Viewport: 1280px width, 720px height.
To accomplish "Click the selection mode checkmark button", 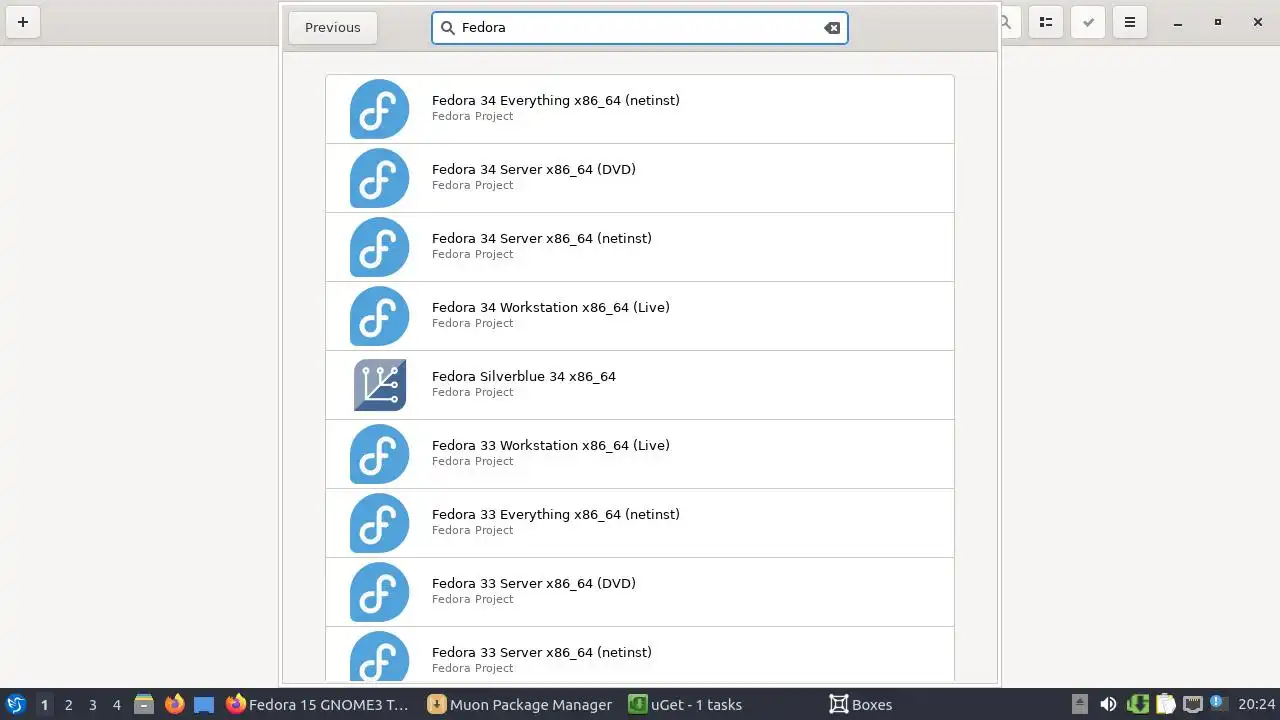I will click(x=1088, y=22).
